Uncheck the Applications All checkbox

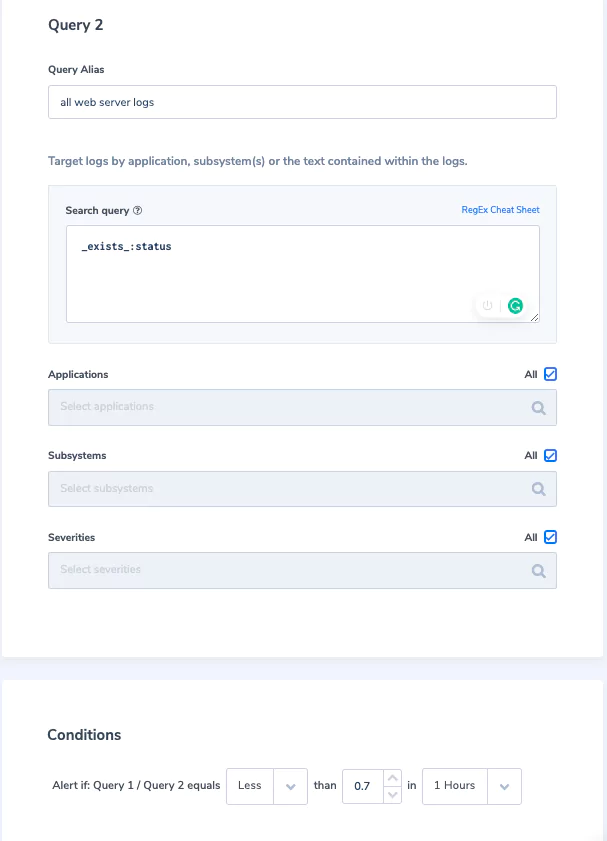pyautogui.click(x=550, y=374)
